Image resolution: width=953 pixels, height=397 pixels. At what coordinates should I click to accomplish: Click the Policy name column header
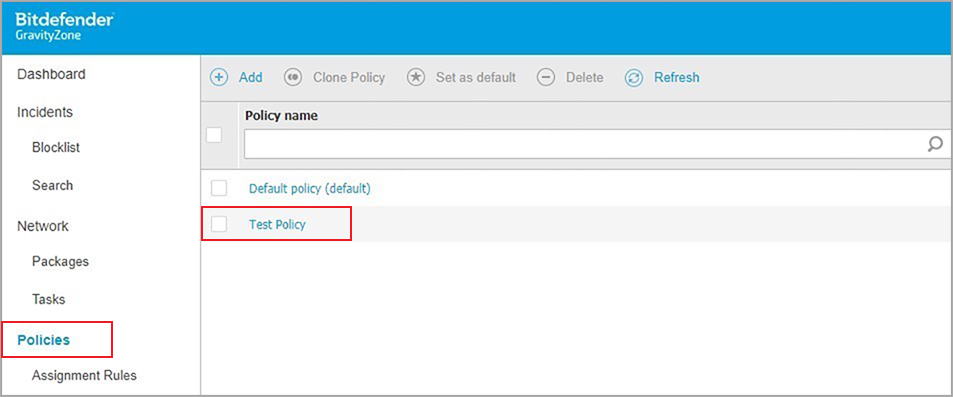pyautogui.click(x=281, y=116)
